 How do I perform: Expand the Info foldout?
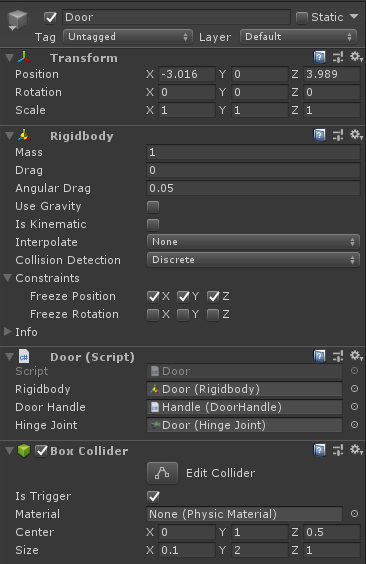8,332
